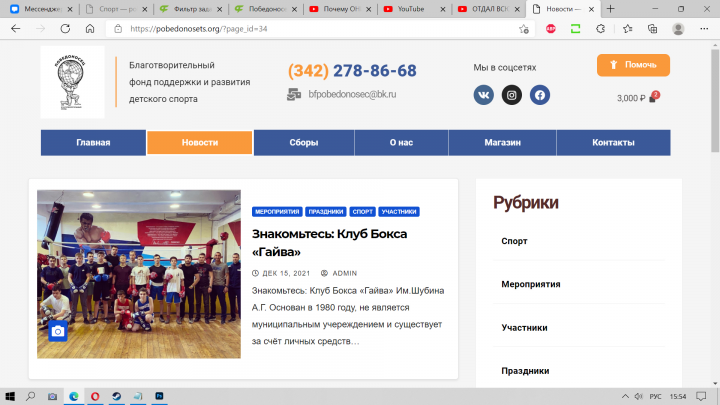Click the Pobedonosets foundation logo
The image size is (720, 405).
pyautogui.click(x=72, y=82)
